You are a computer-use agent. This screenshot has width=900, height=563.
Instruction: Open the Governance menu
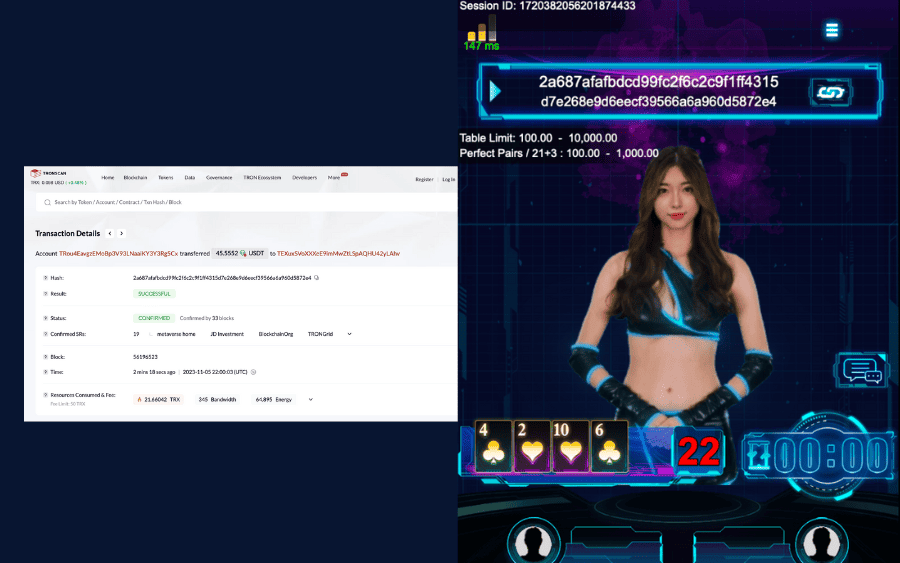click(219, 177)
